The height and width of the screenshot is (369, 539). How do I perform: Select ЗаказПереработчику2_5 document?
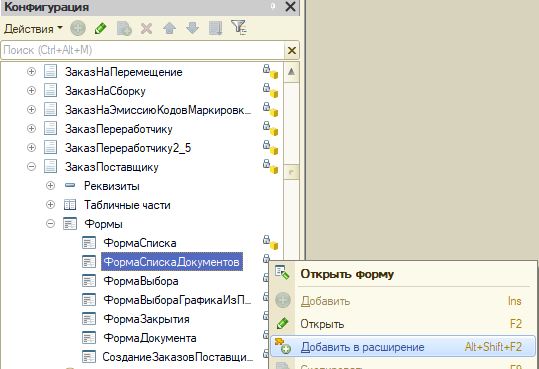(128, 148)
